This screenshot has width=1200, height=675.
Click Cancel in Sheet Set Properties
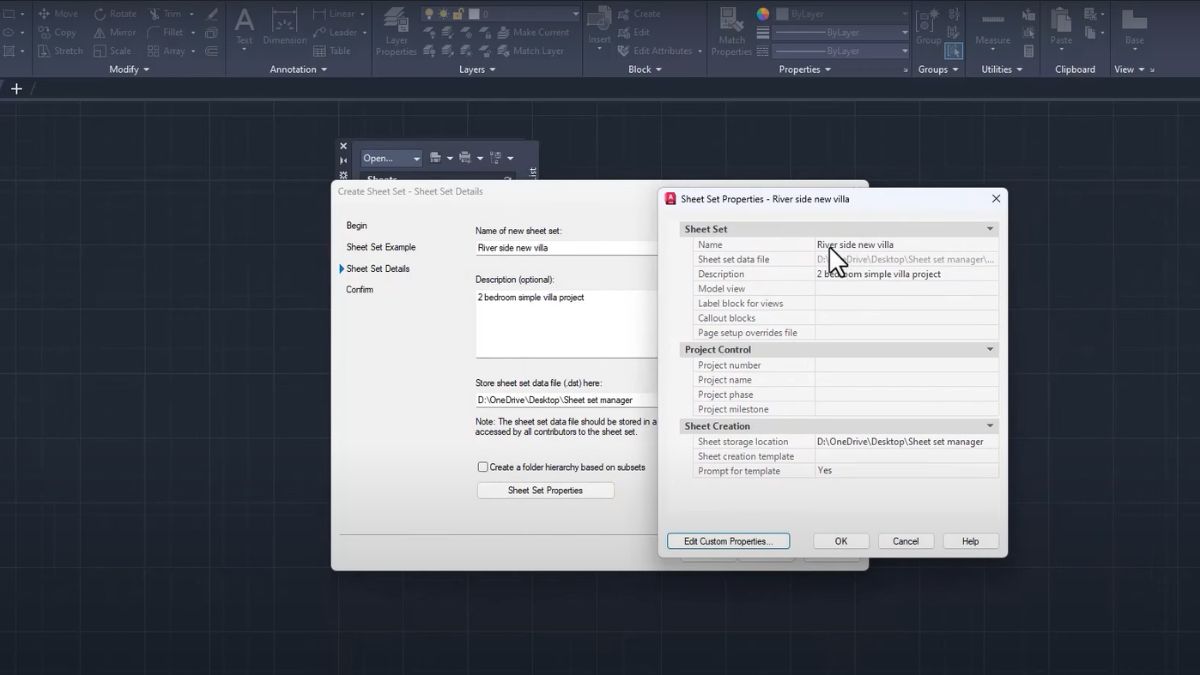[905, 541]
